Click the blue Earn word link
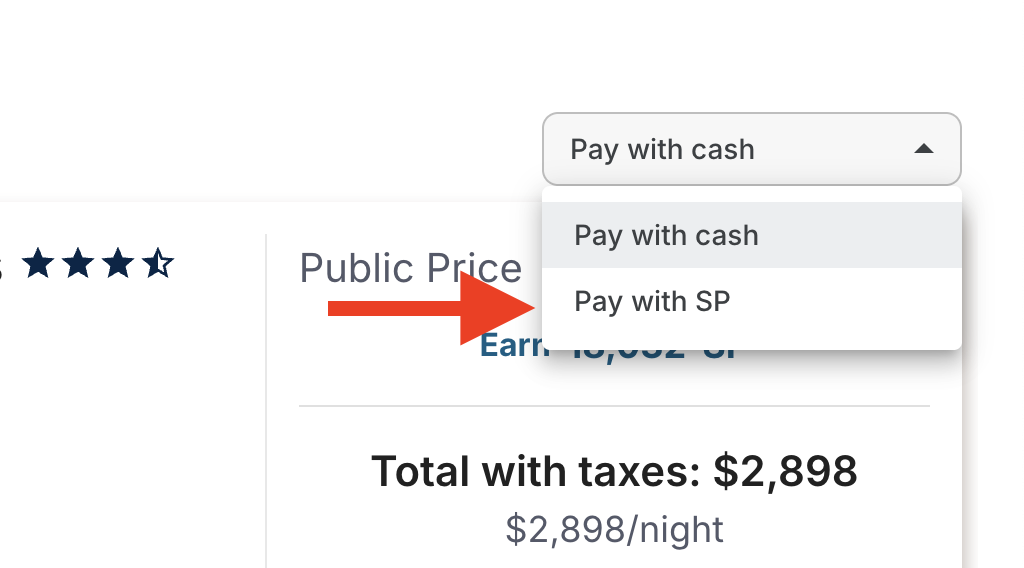The width and height of the screenshot is (1024, 568). (513, 346)
